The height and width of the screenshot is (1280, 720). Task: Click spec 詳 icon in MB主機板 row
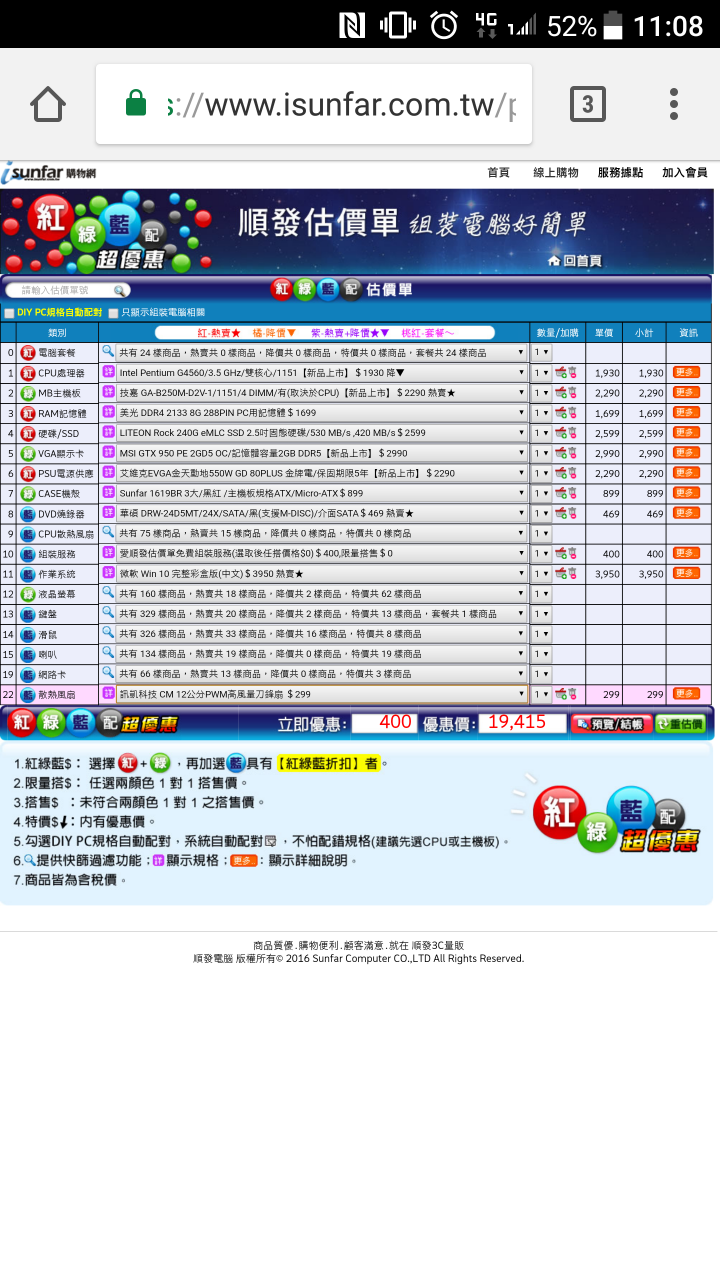tap(108, 392)
